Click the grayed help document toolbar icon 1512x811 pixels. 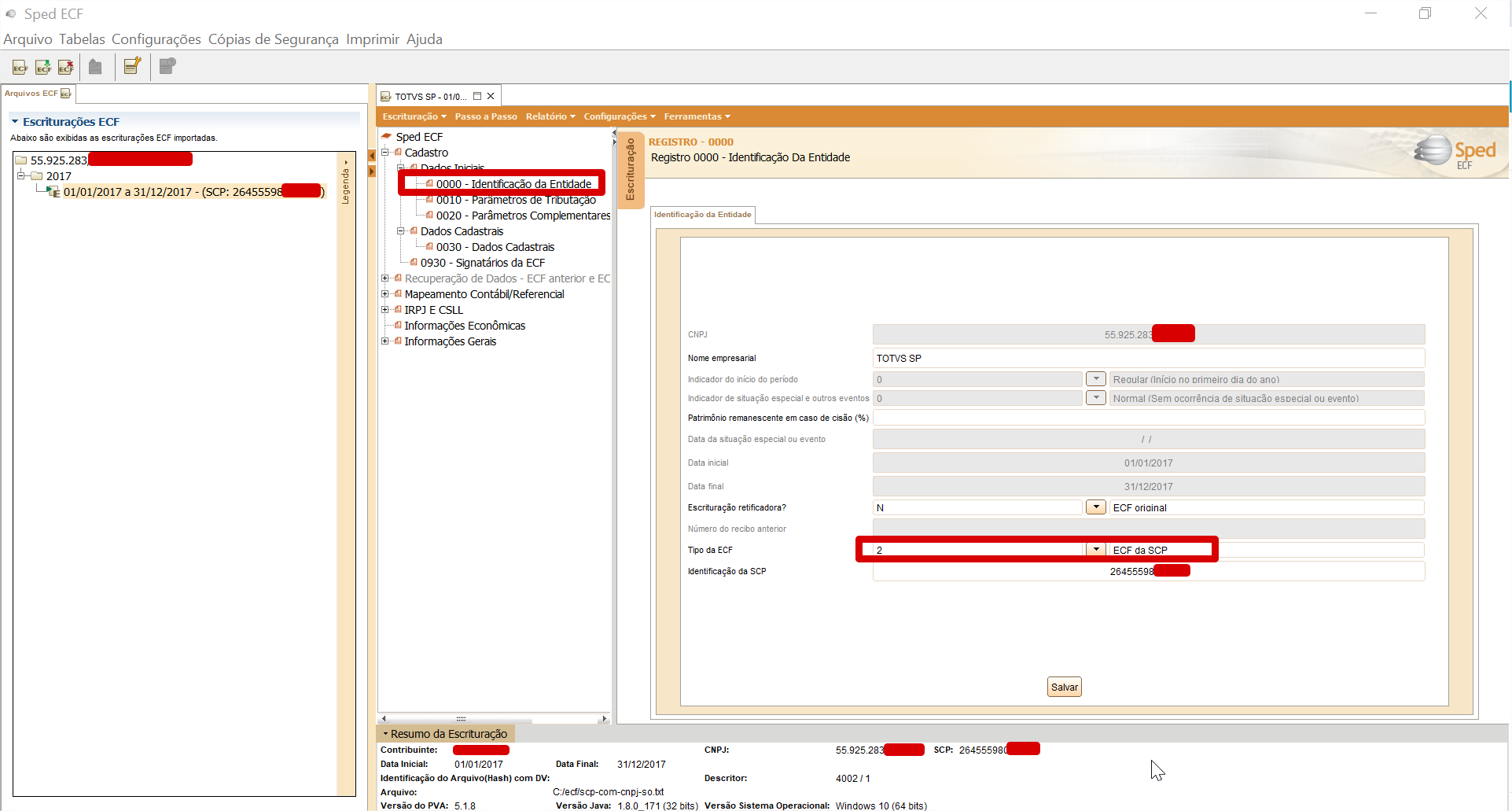[x=167, y=66]
